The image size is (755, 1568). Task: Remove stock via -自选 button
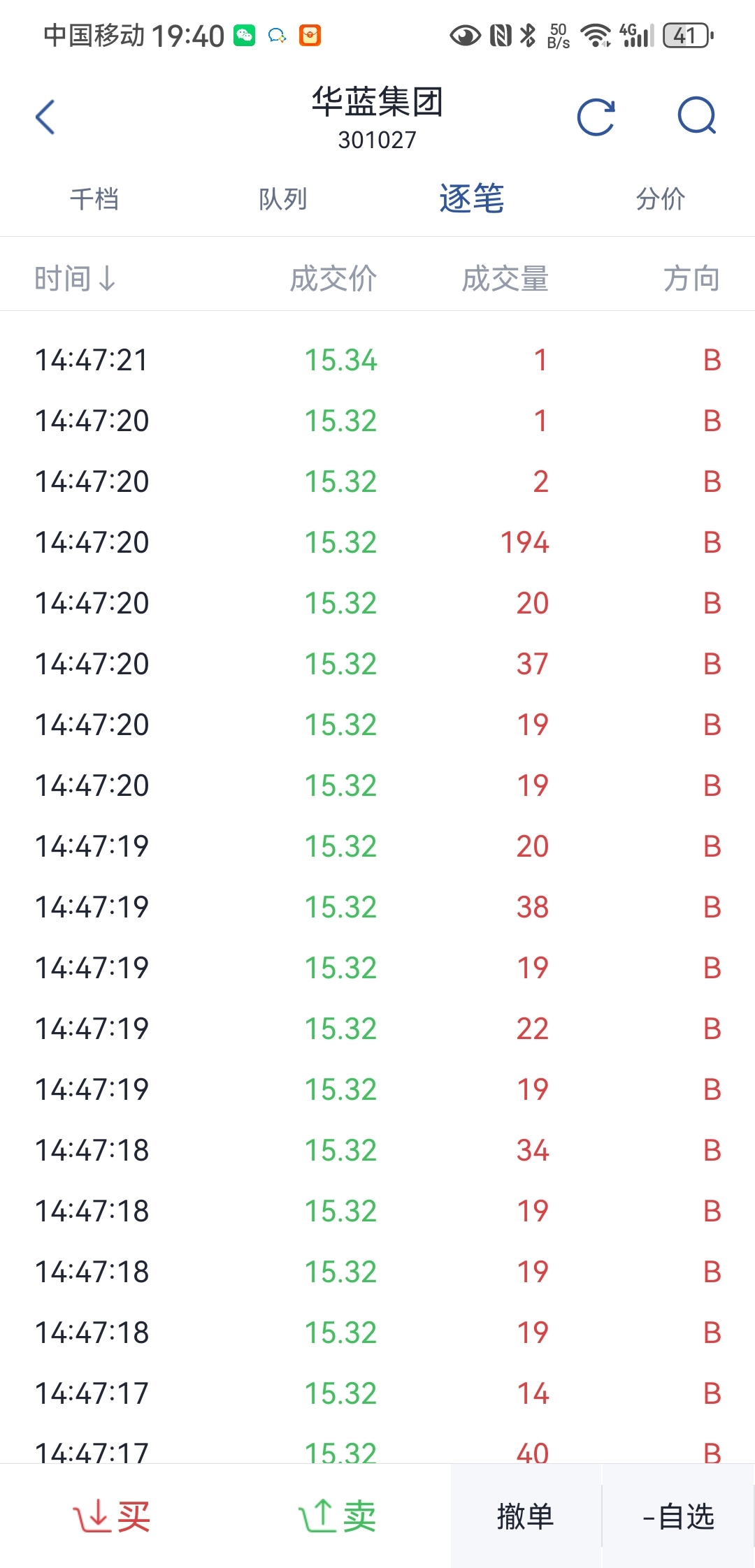pos(678,1516)
